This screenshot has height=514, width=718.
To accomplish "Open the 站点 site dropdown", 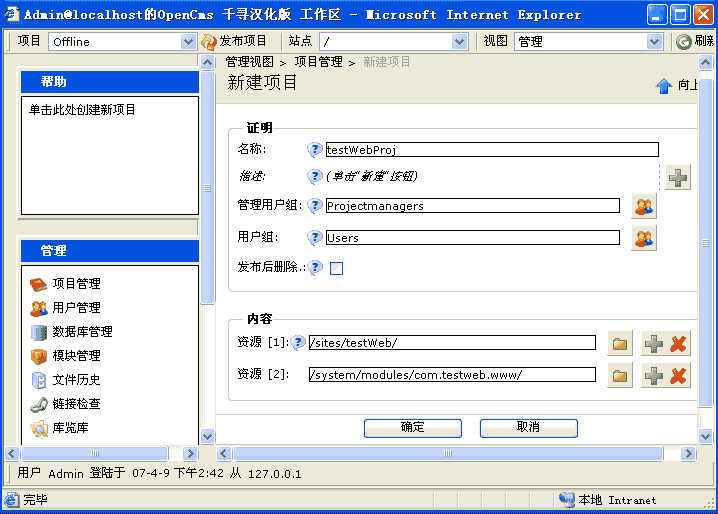I will 459,42.
